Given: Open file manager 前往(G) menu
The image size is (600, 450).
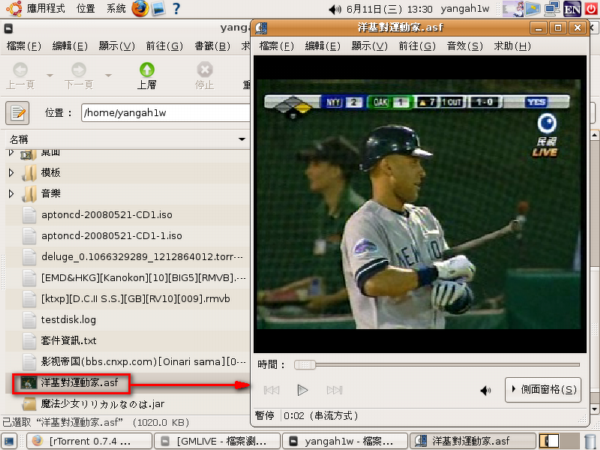Looking at the screenshot, I should tap(165, 46).
